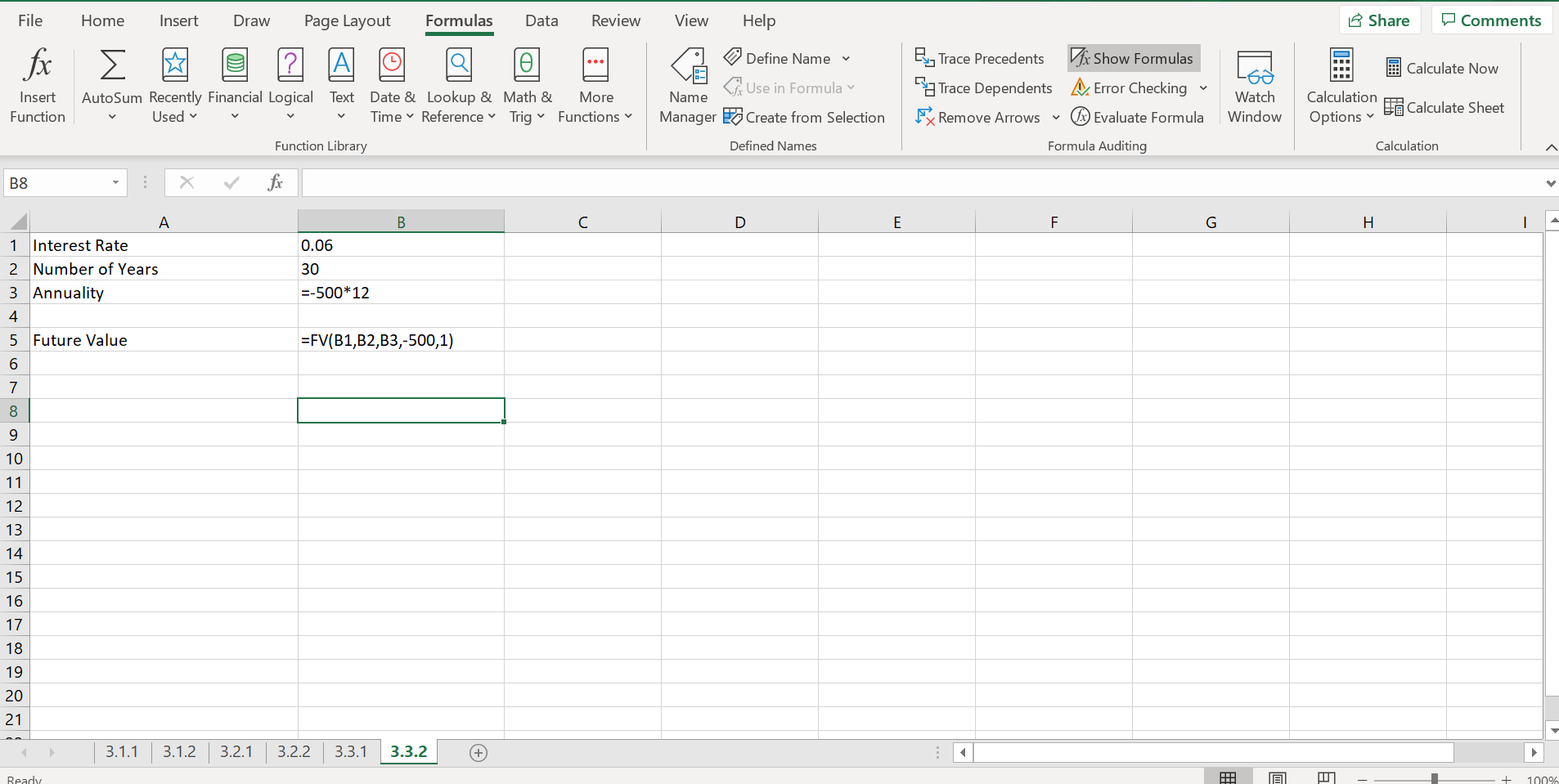Click the Insert Function fx icon in ribbon

(38, 65)
